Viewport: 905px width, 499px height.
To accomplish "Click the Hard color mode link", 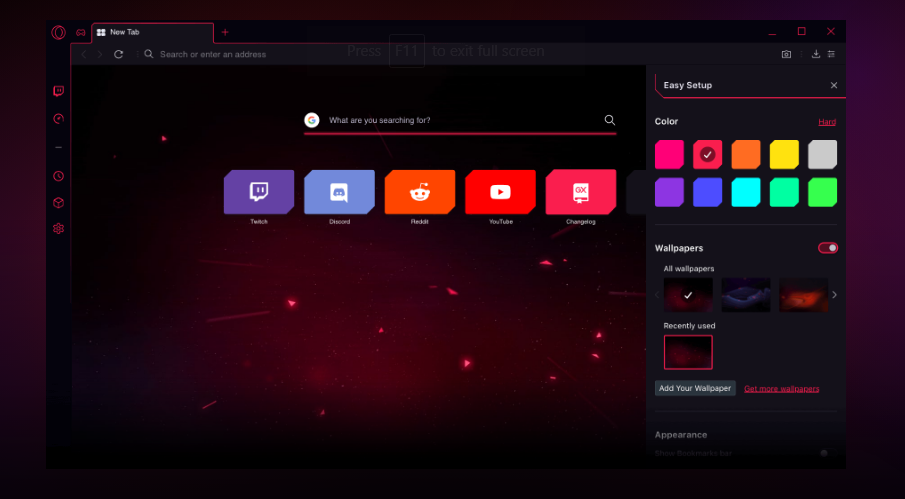I will click(827, 122).
